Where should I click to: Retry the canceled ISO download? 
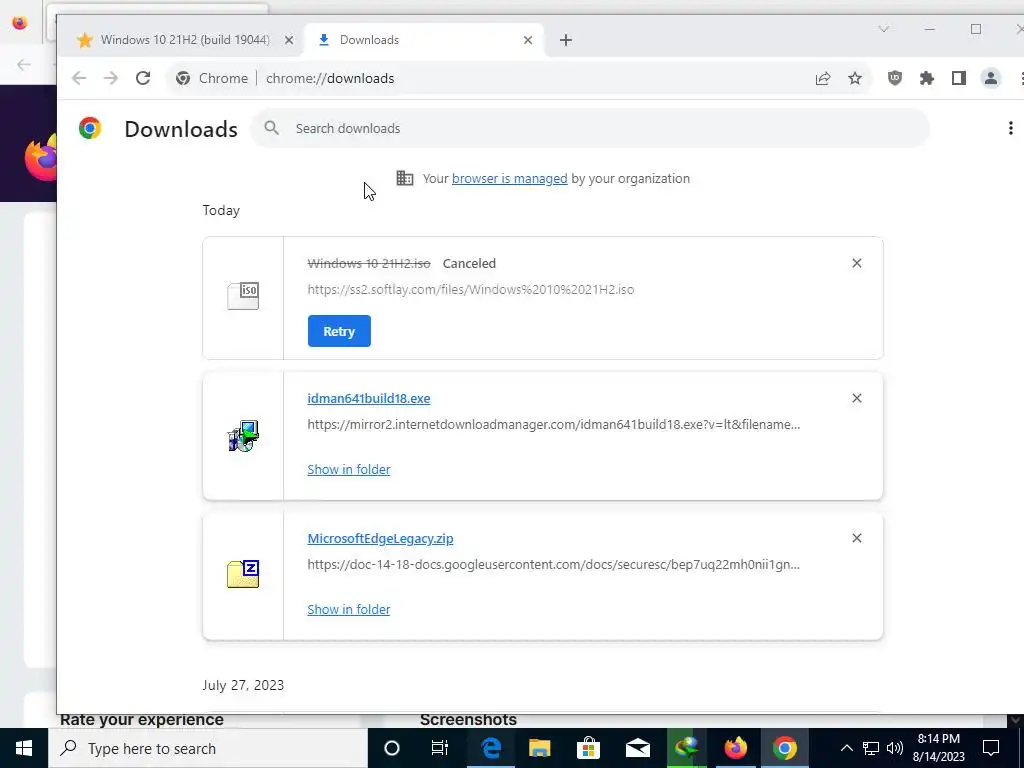[x=339, y=331]
